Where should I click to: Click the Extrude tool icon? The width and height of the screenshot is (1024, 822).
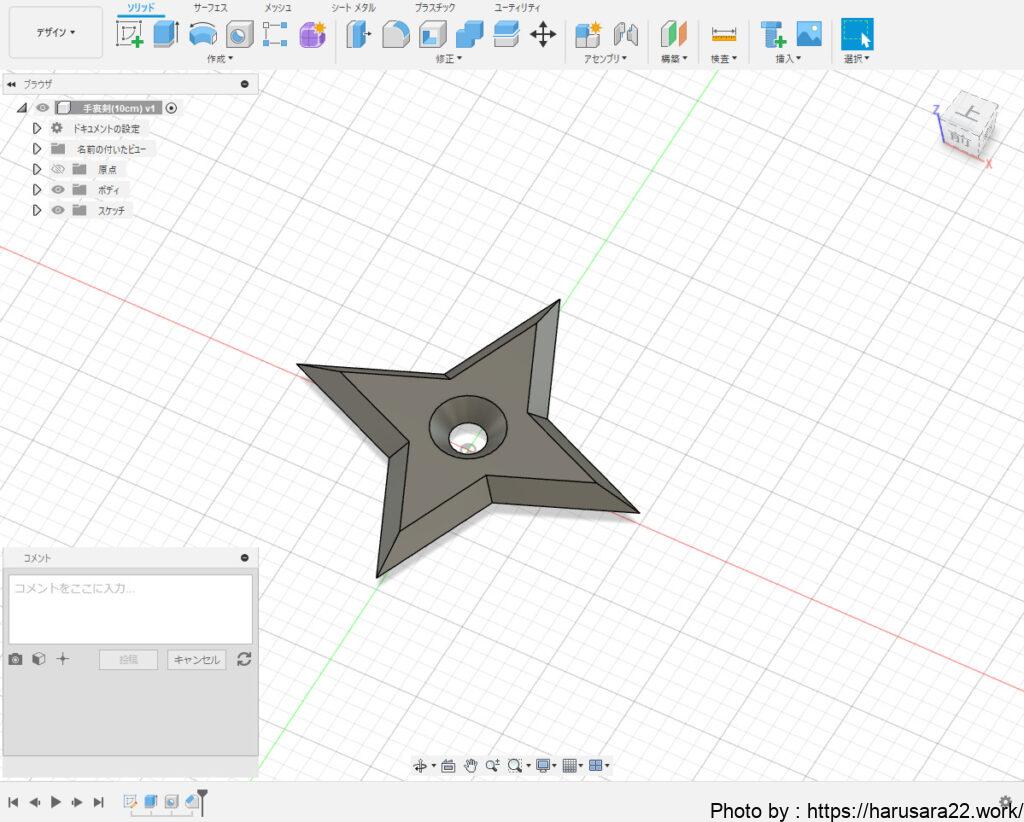(165, 35)
